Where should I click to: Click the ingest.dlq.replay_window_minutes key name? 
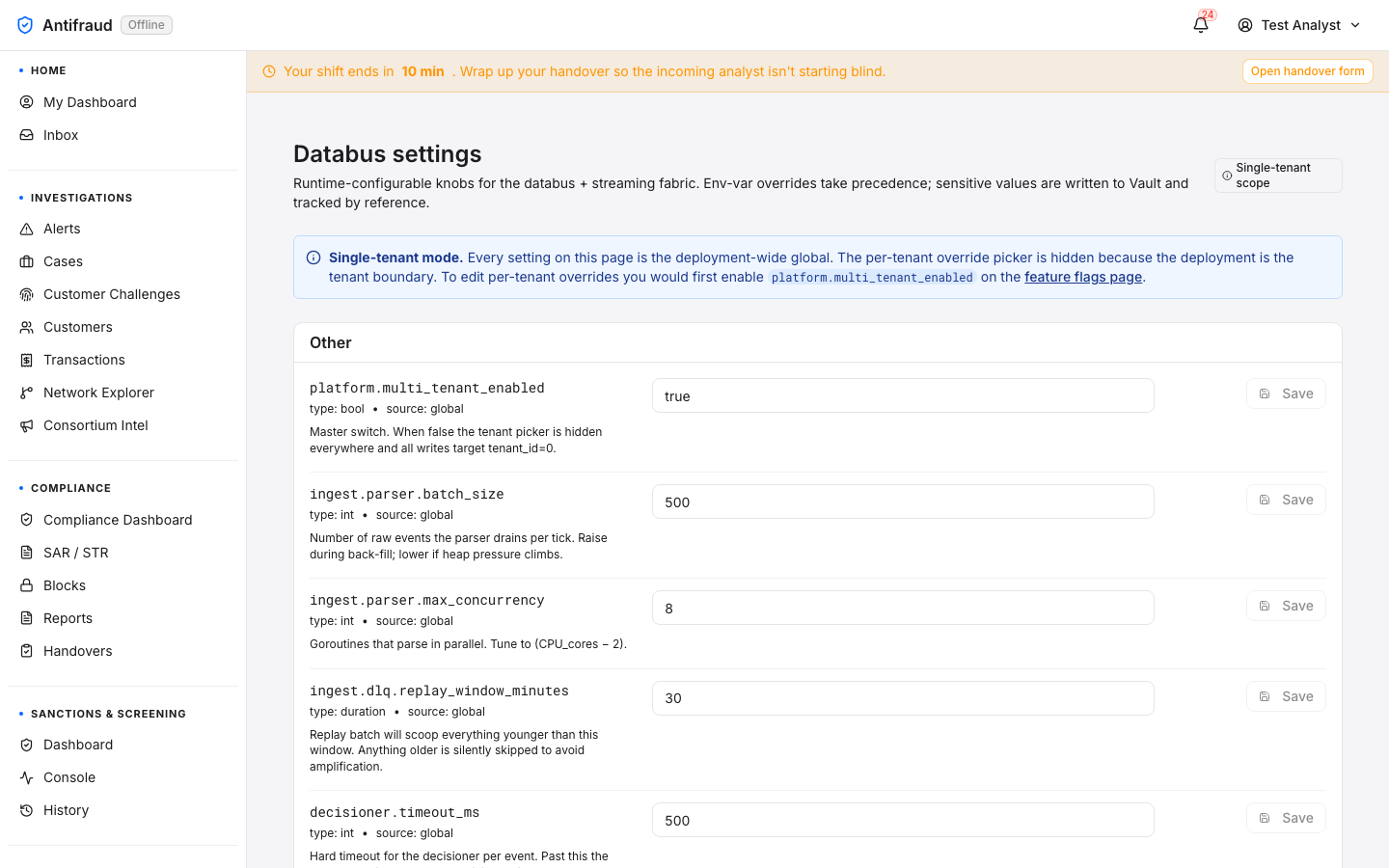pyautogui.click(x=439, y=691)
